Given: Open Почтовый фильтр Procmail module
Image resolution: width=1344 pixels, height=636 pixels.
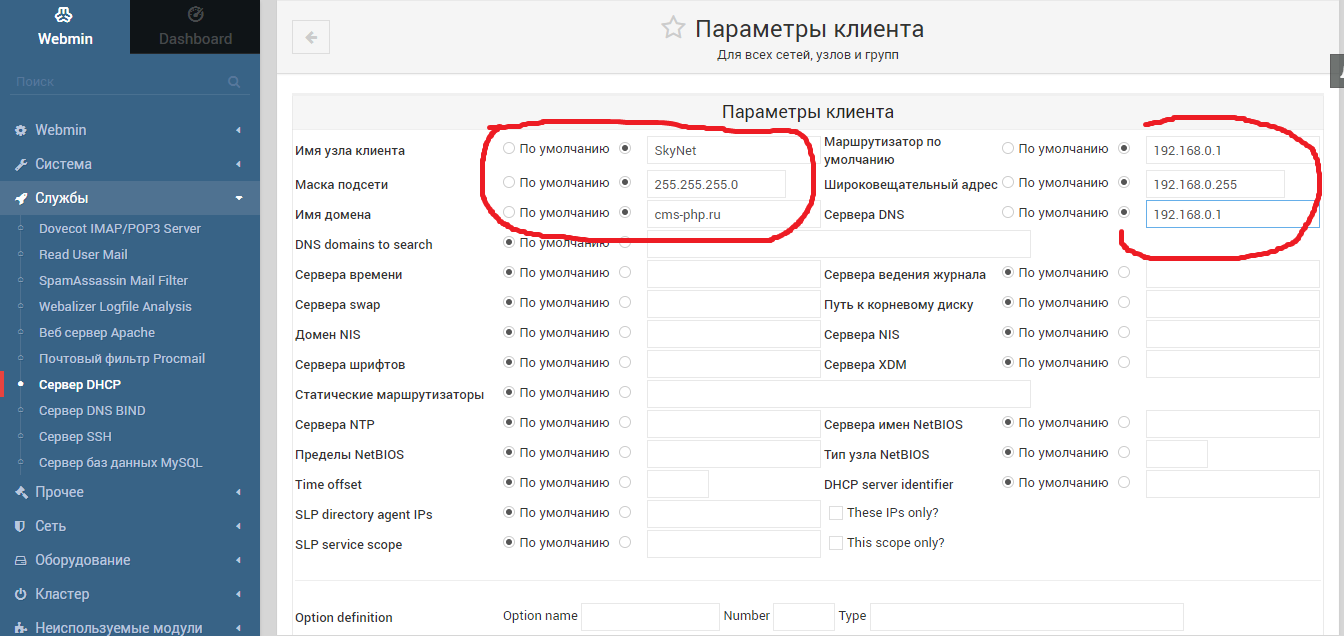Looking at the screenshot, I should (x=121, y=359).
